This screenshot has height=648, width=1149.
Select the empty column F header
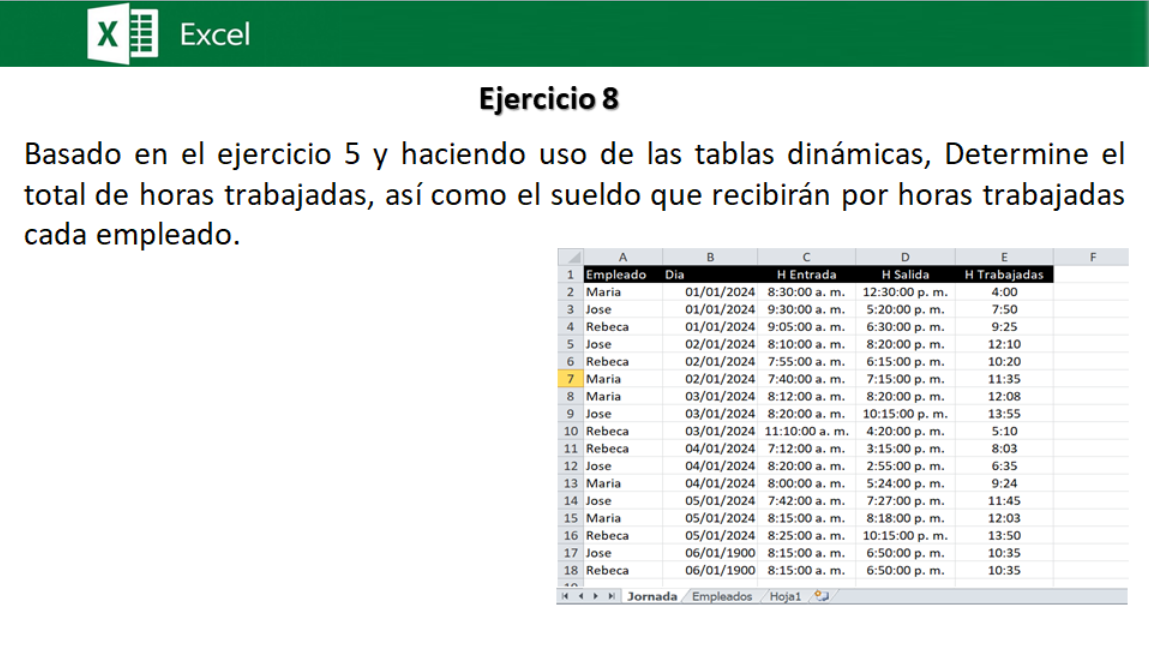coord(1091,257)
